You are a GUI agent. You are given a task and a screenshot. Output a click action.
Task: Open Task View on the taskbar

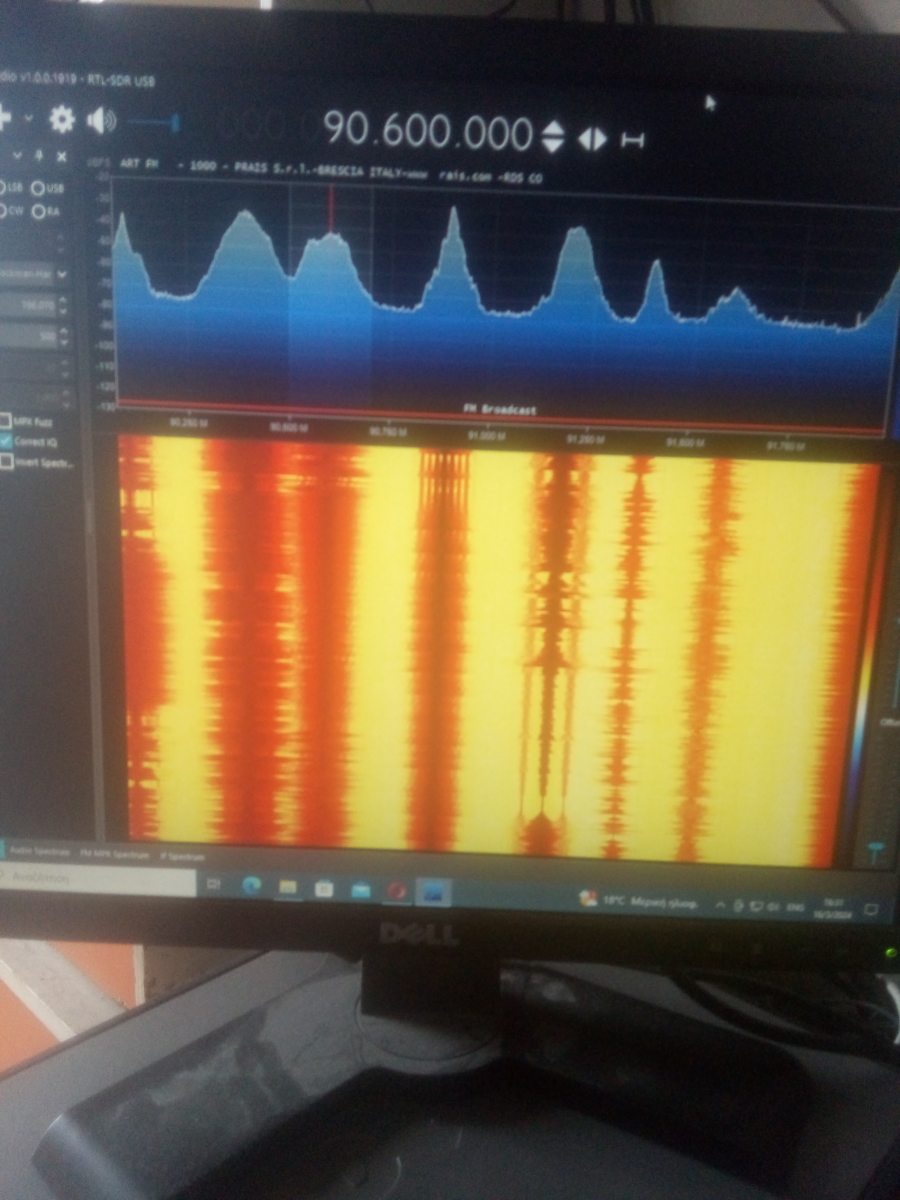pyautogui.click(x=215, y=886)
